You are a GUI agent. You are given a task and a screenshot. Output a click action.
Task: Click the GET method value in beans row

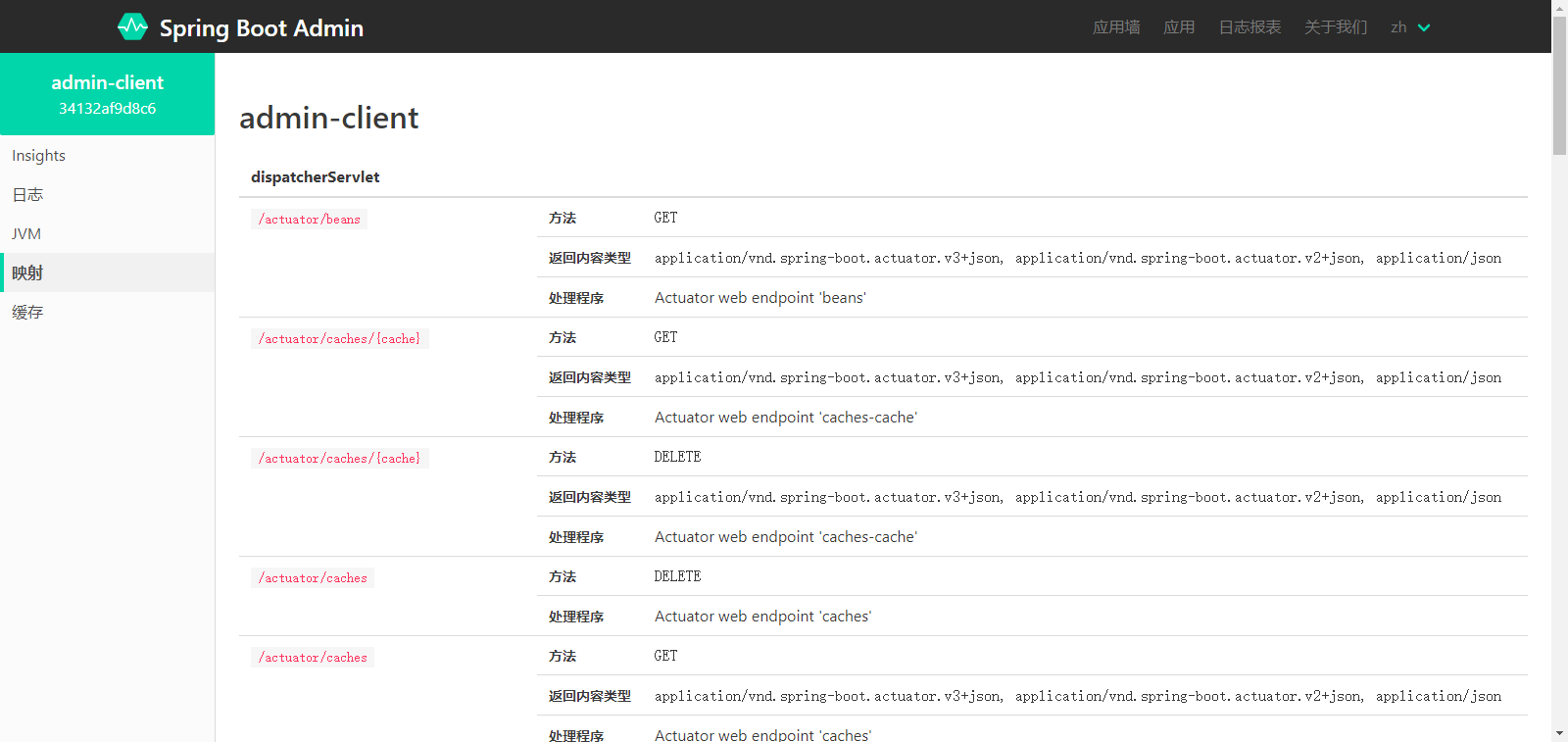coord(665,218)
